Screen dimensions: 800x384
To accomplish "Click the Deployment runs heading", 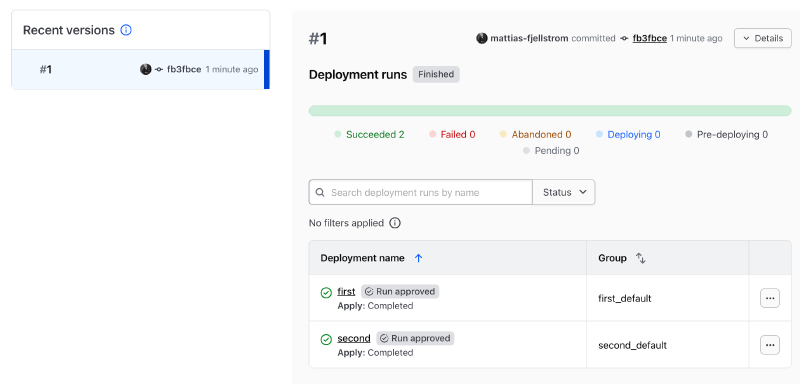I will click(358, 74).
